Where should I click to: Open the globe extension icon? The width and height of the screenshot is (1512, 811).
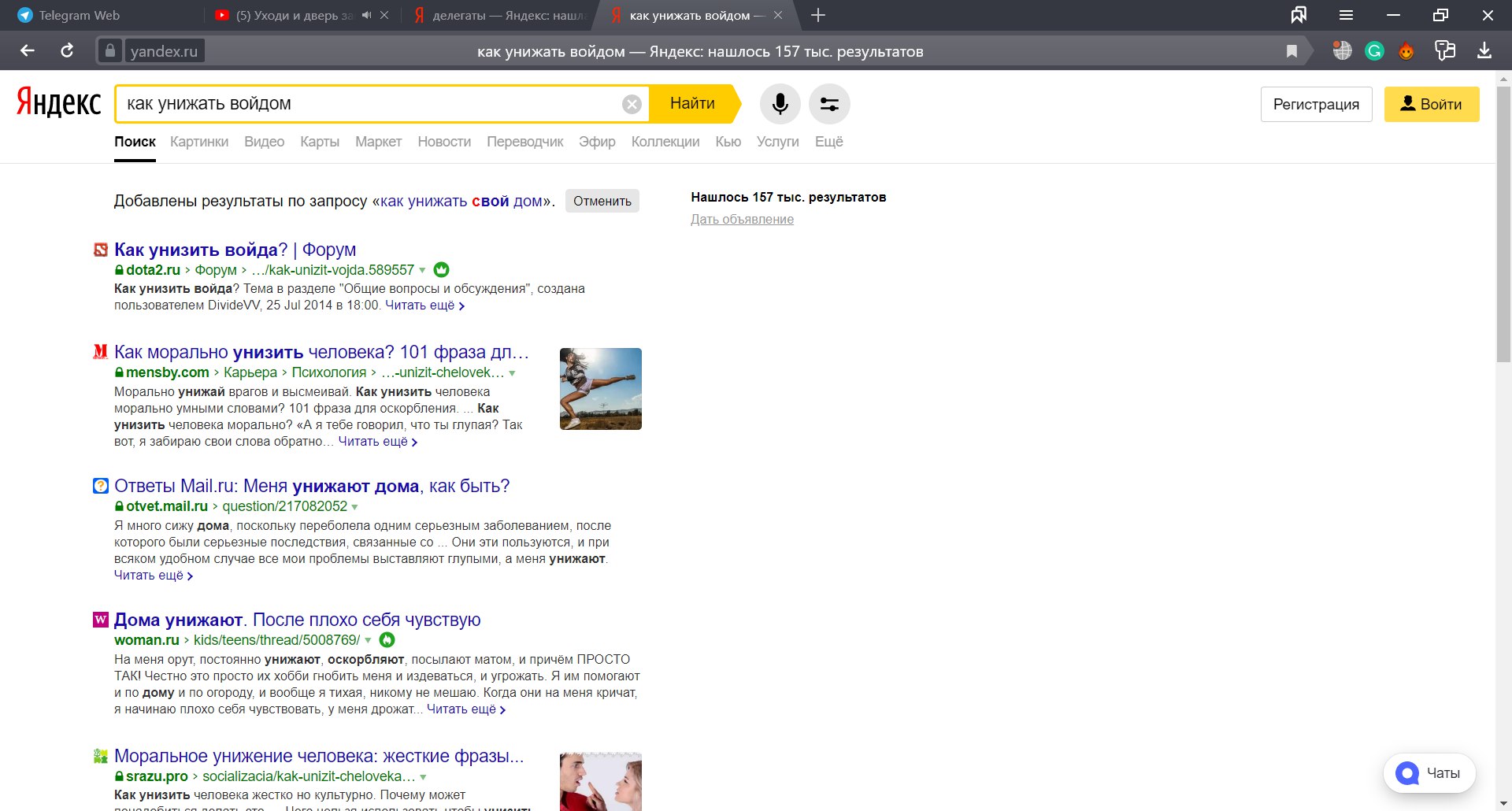pyautogui.click(x=1342, y=51)
